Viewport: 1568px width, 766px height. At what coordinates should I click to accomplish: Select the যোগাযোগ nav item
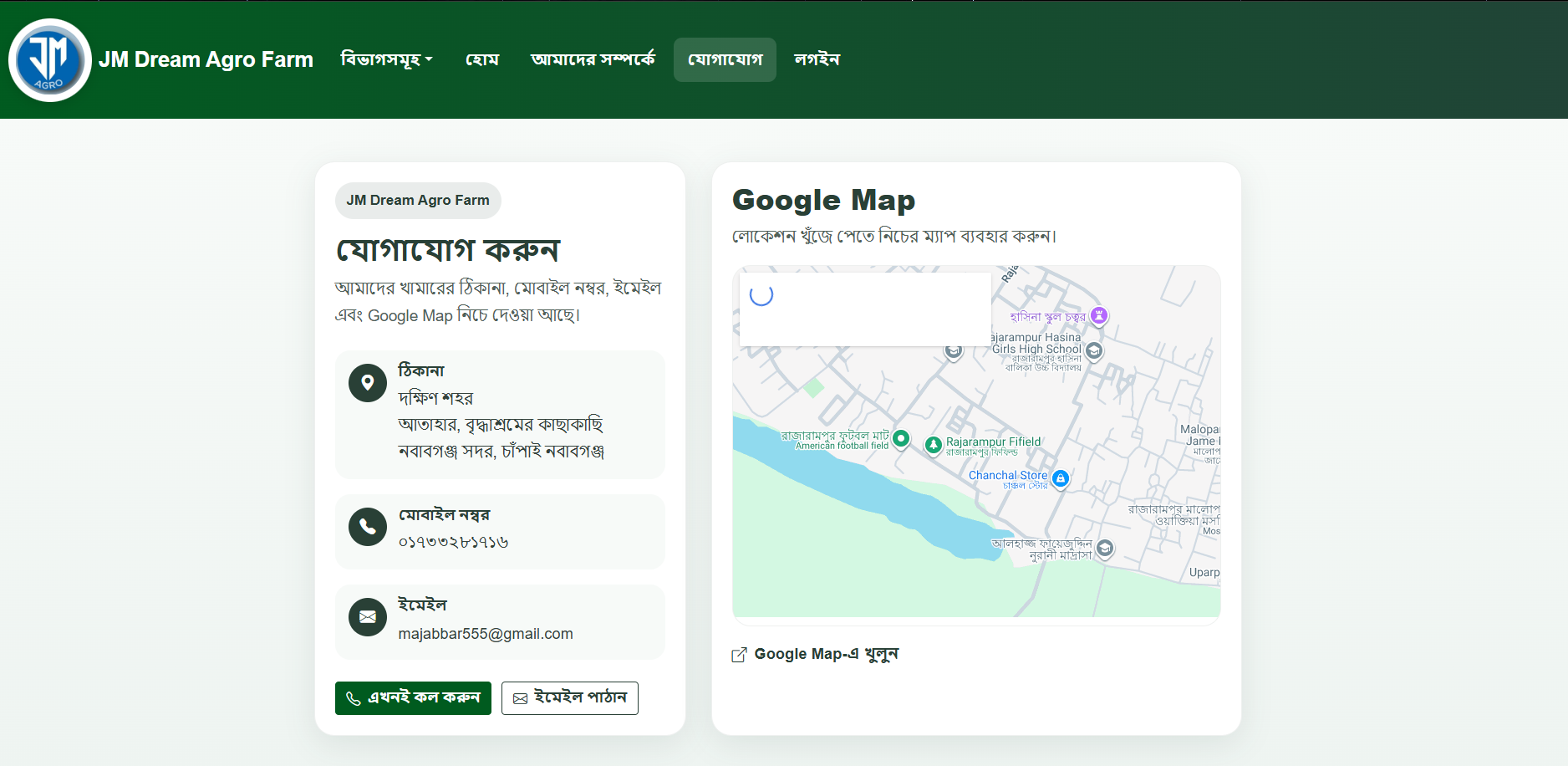click(x=725, y=59)
